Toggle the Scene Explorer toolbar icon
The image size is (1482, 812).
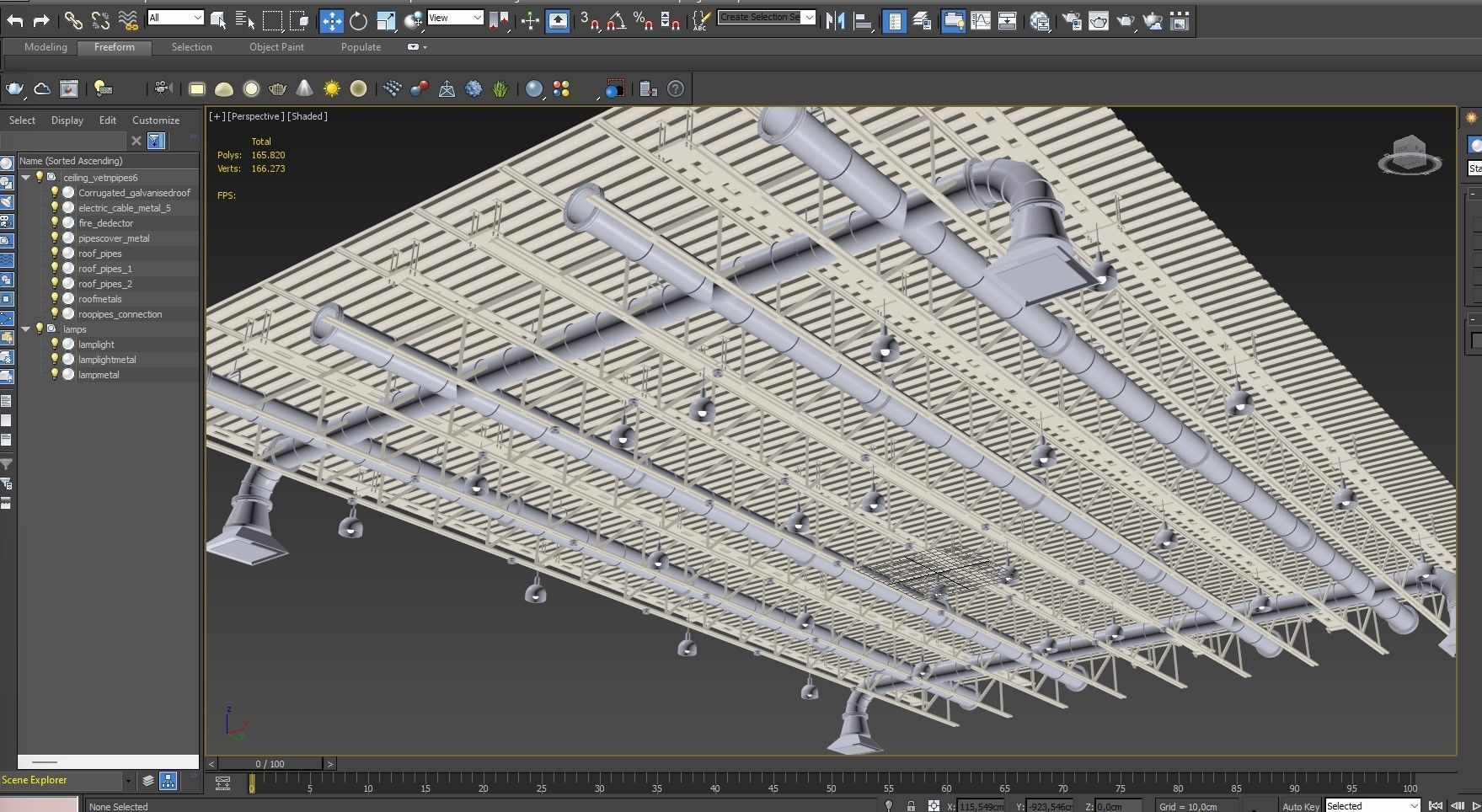tap(895, 20)
